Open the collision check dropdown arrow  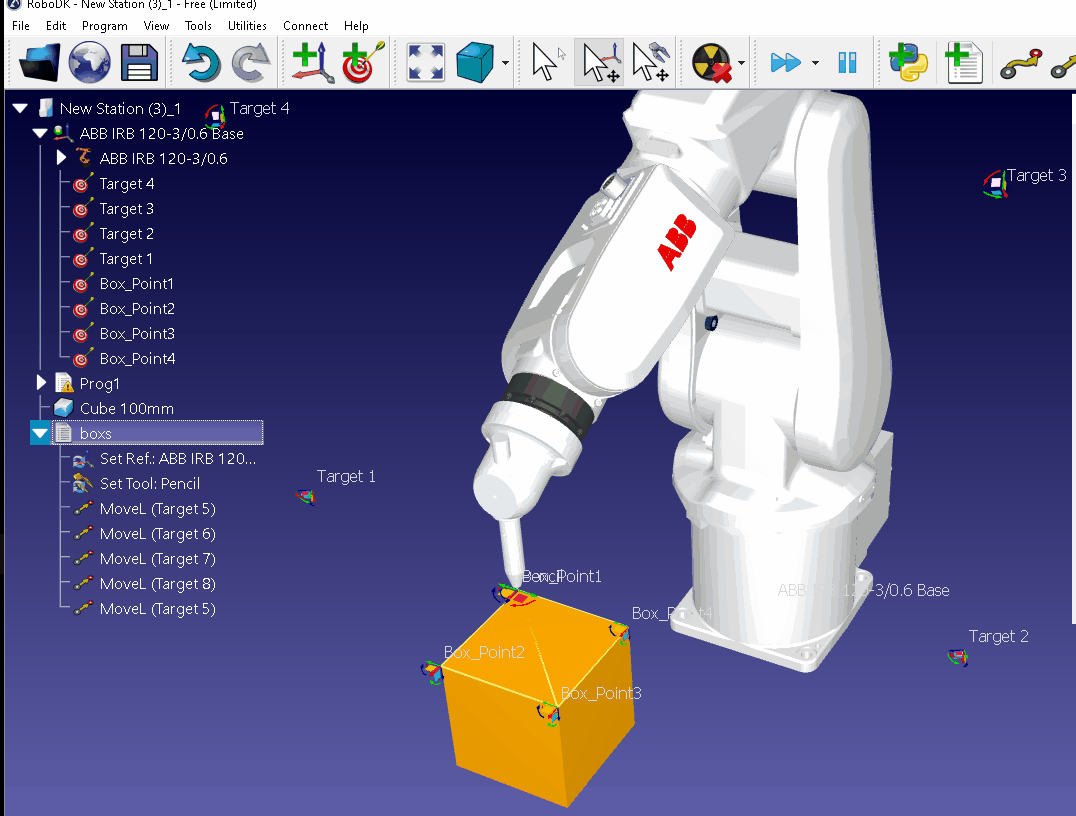pos(741,63)
